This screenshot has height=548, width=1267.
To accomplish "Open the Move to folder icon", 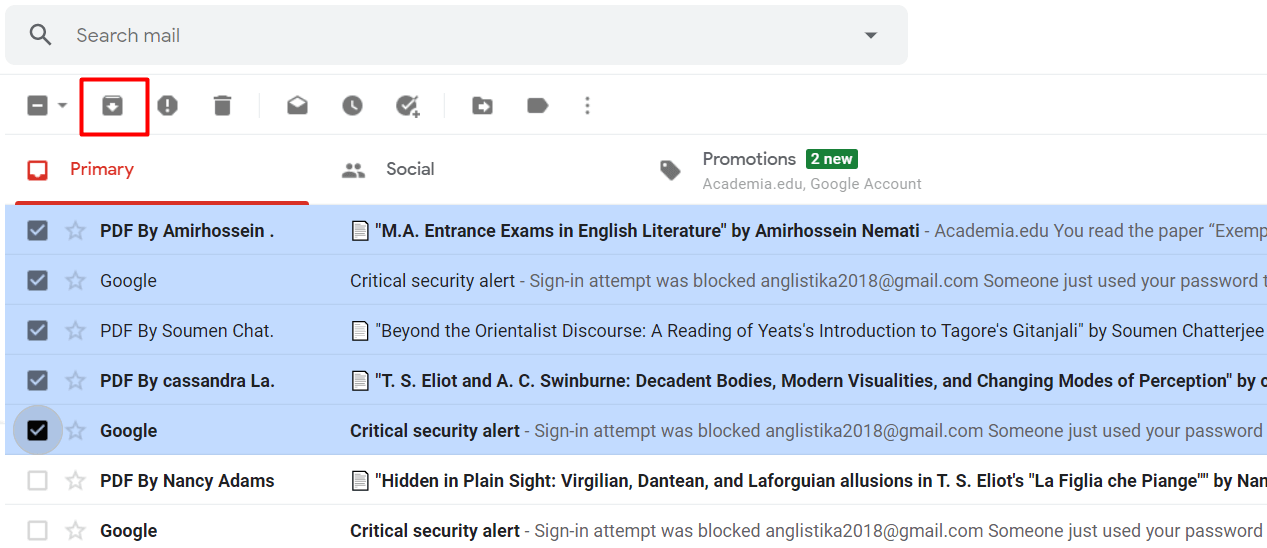I will (482, 105).
